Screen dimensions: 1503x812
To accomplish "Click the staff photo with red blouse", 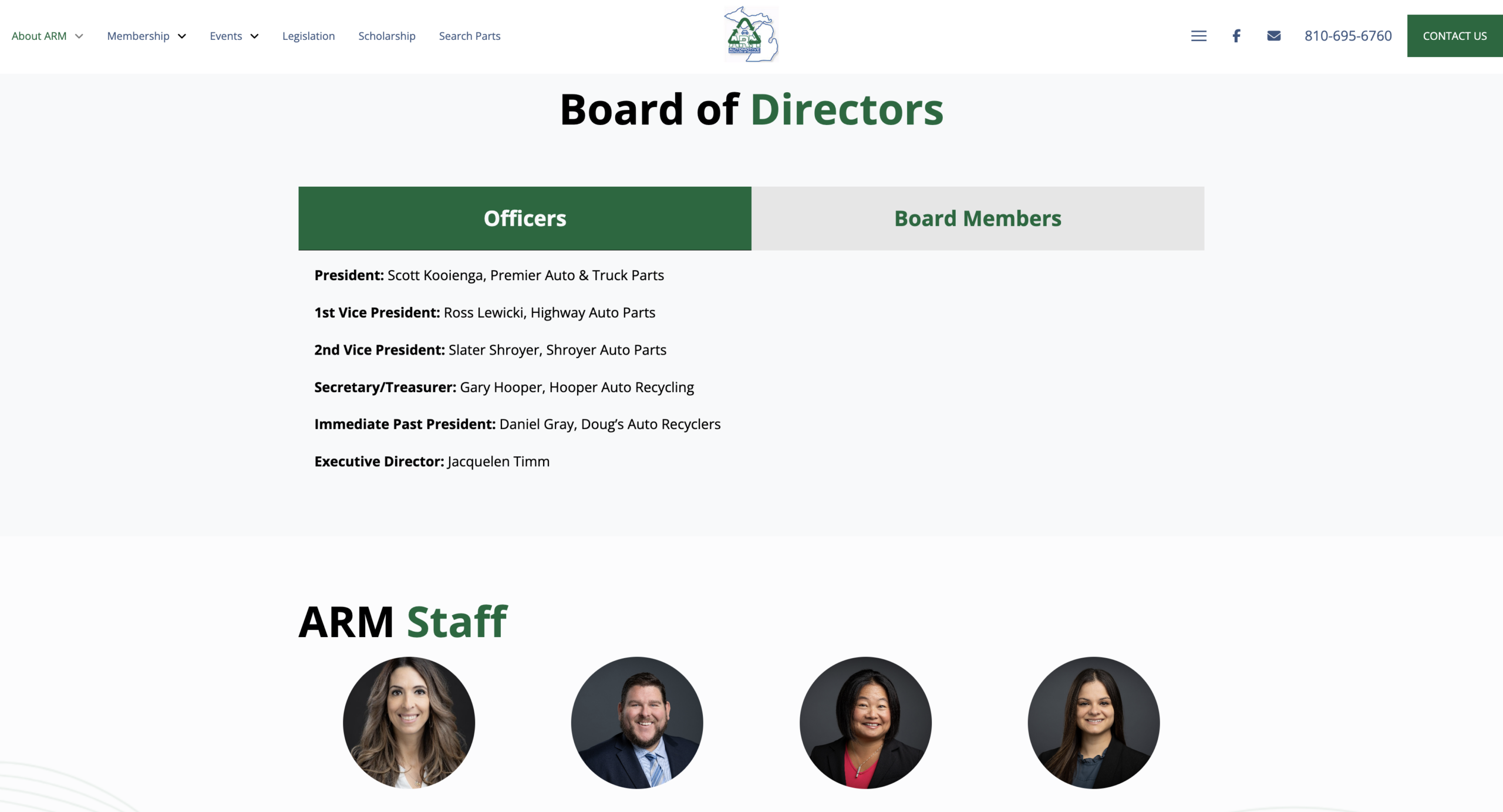I will [x=865, y=722].
